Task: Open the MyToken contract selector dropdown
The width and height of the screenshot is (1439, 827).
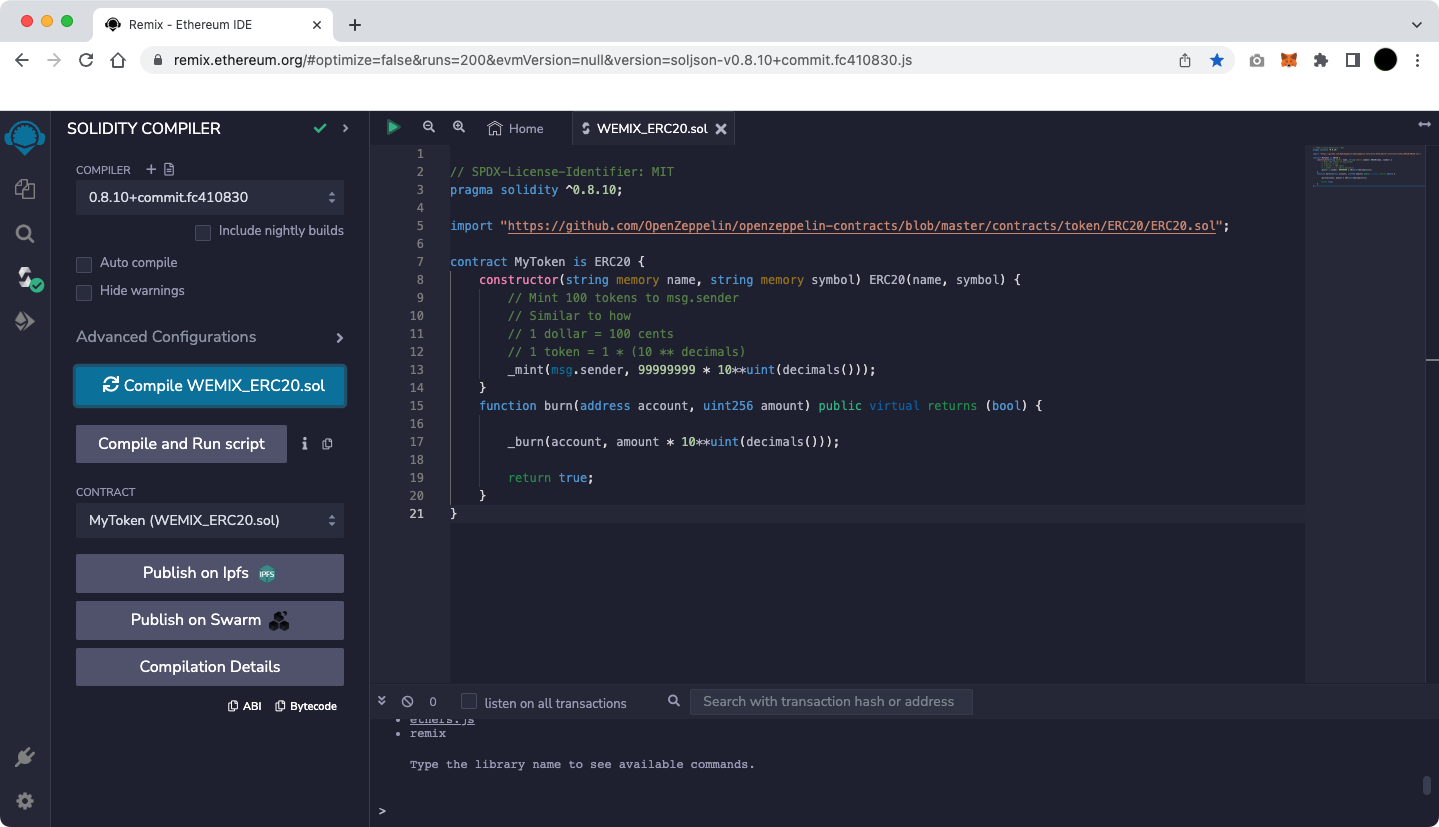Action: (x=210, y=520)
